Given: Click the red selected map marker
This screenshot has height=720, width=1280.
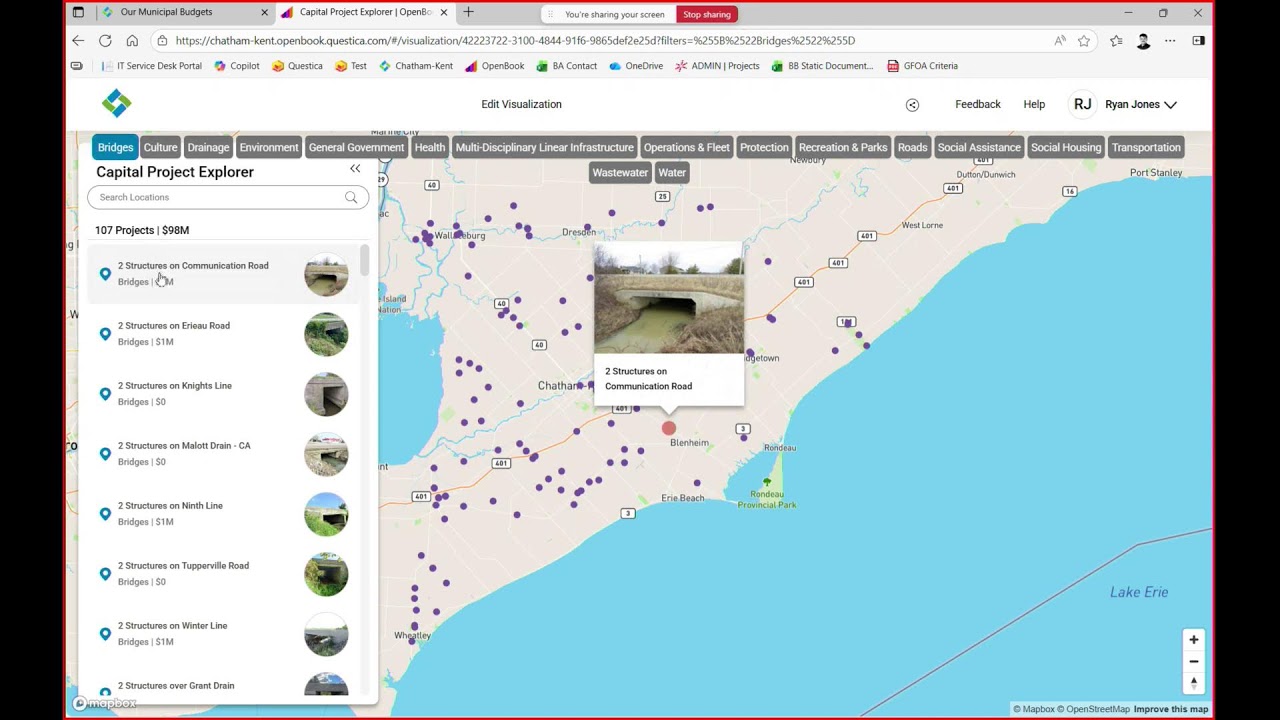Looking at the screenshot, I should pyautogui.click(x=669, y=428).
